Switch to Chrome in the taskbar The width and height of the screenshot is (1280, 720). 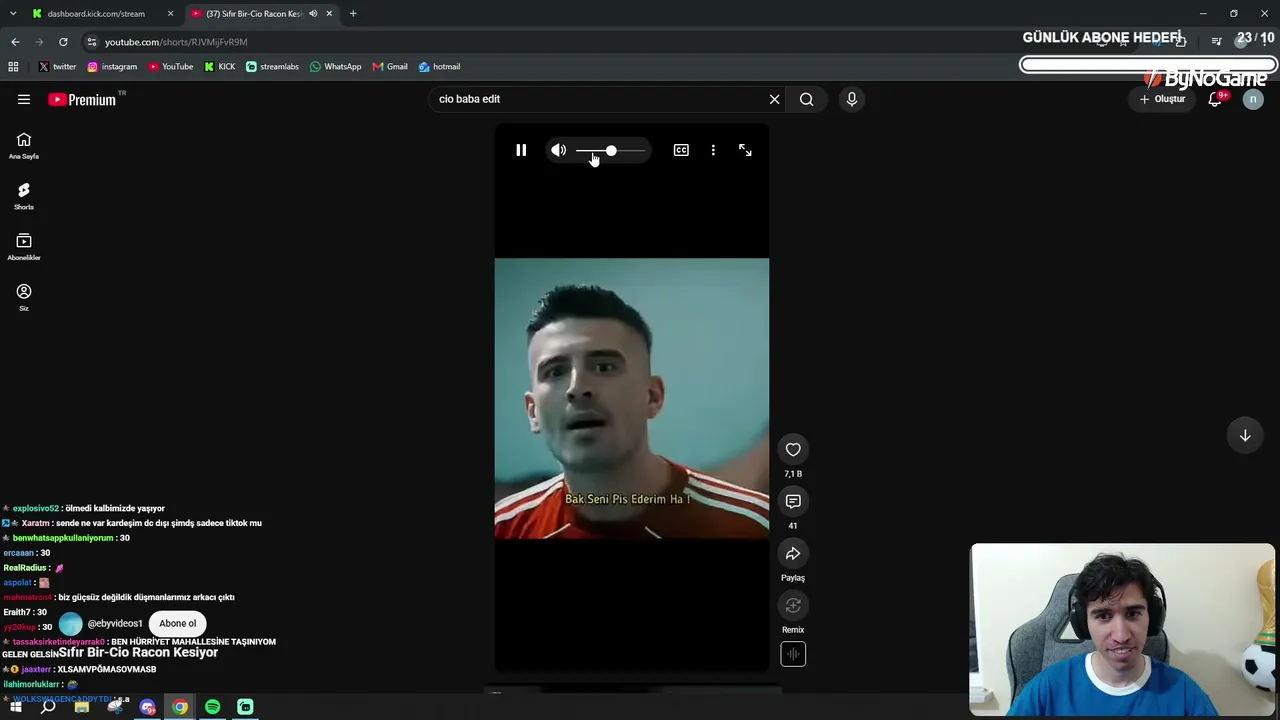[180, 707]
